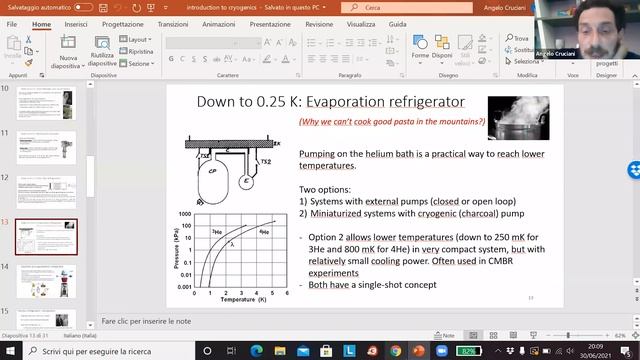Switch to Transizioni tab
640x360 pixels.
[x=173, y=24]
